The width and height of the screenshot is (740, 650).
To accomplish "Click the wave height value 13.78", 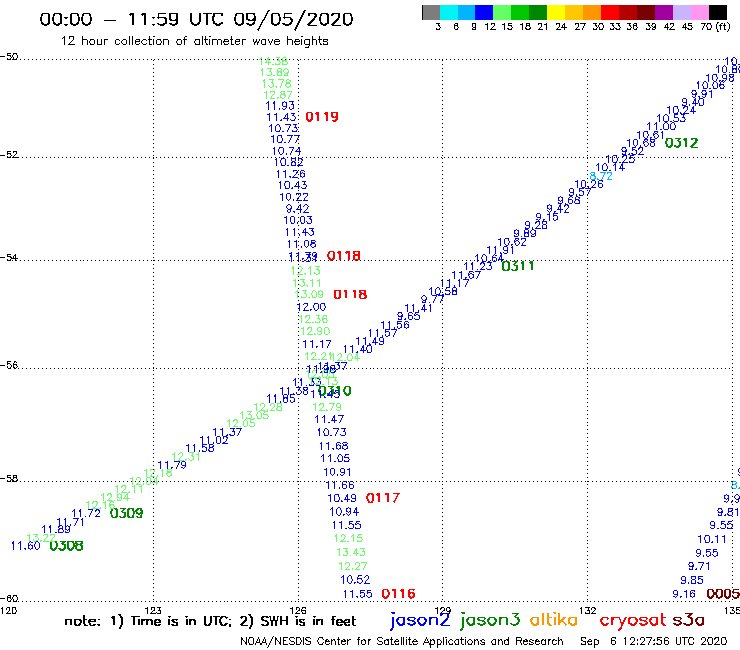I will click(x=277, y=84).
